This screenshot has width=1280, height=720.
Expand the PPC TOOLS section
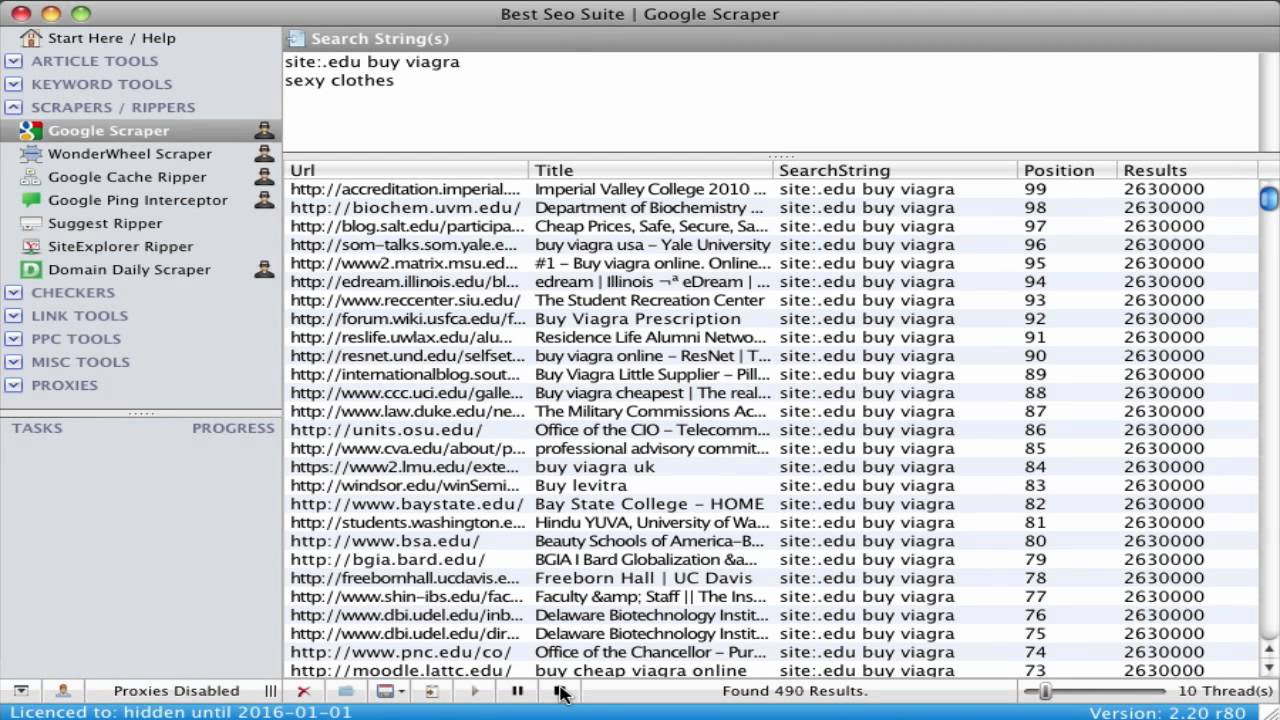[x=13, y=339]
